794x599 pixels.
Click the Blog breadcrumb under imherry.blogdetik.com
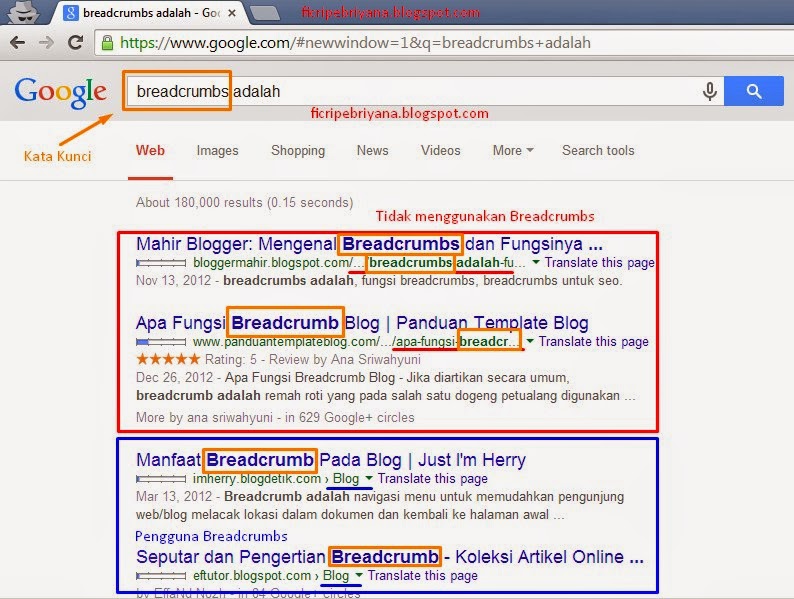[346, 478]
